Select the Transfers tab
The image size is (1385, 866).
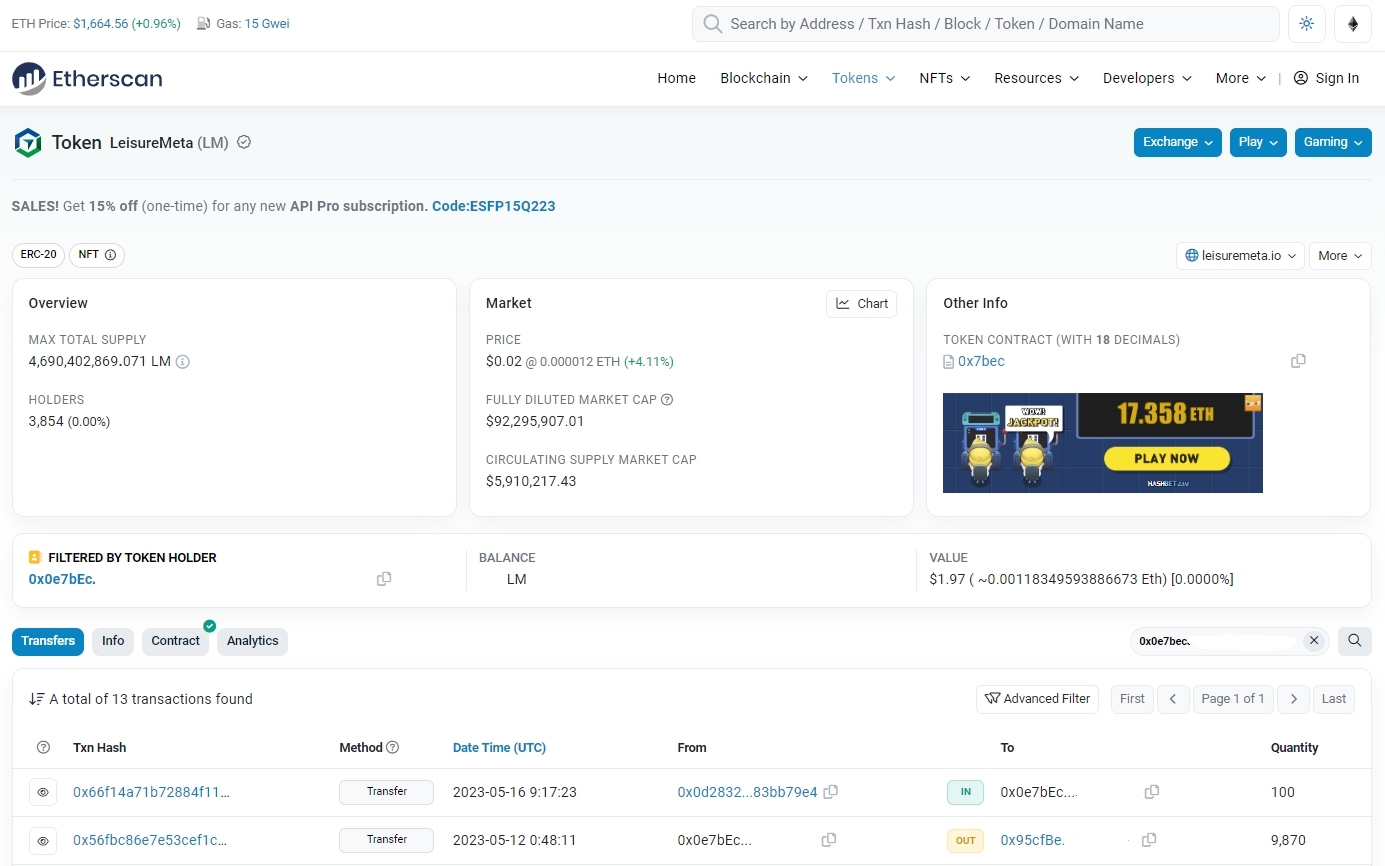point(48,641)
